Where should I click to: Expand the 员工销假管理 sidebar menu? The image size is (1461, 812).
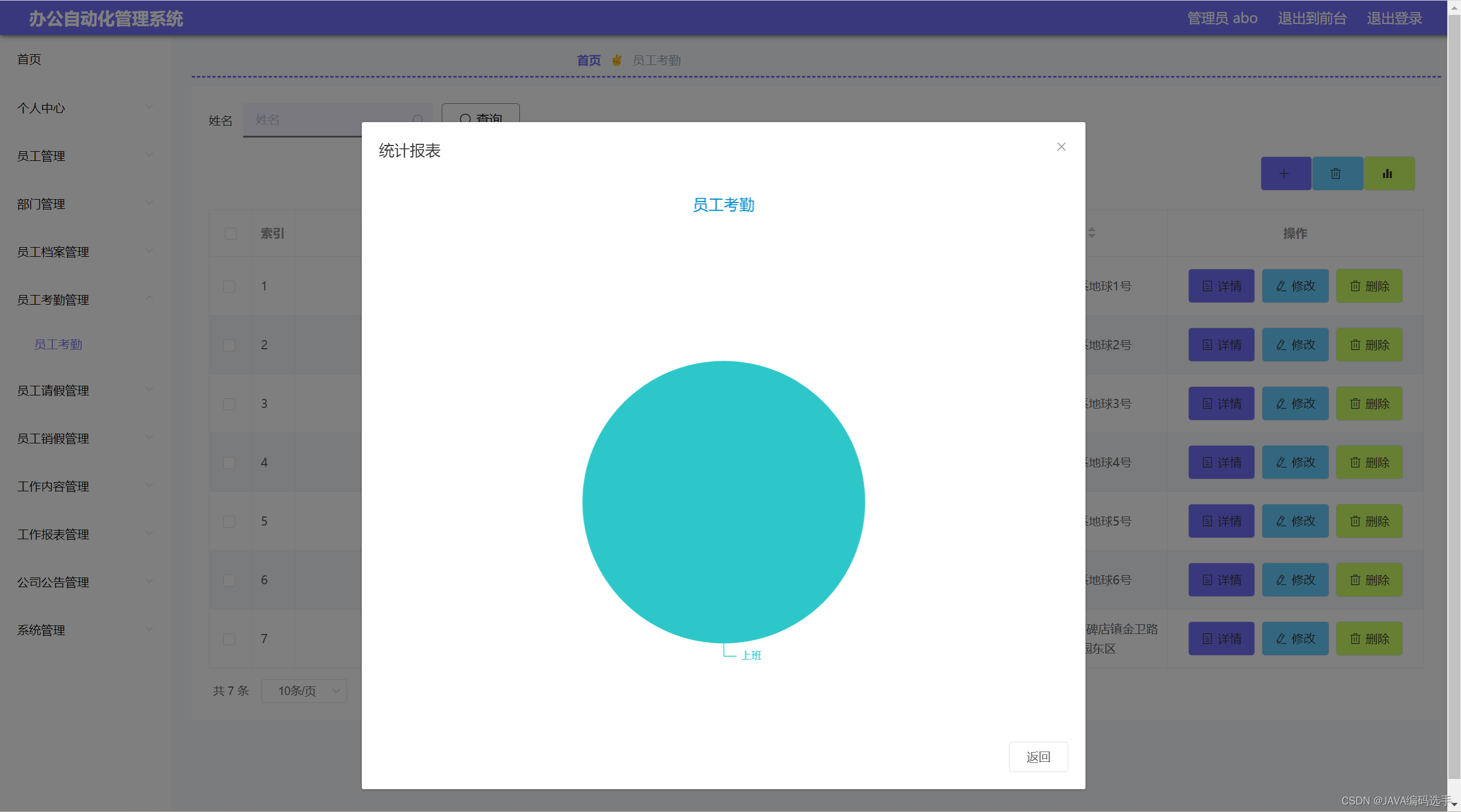tap(86, 438)
